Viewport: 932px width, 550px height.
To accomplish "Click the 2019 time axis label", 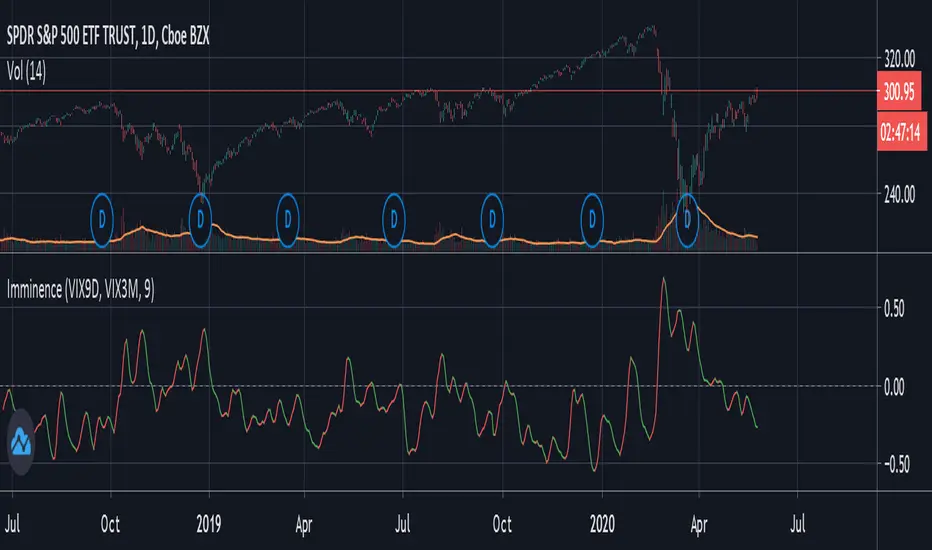I will 209,524.
